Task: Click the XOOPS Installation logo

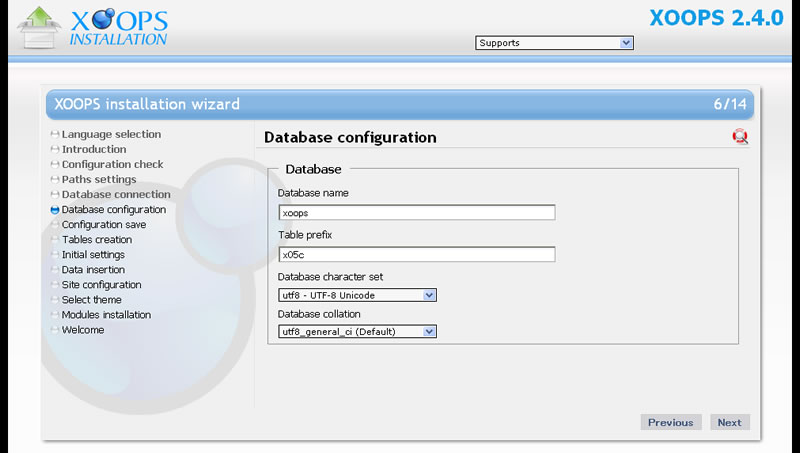Action: click(118, 27)
